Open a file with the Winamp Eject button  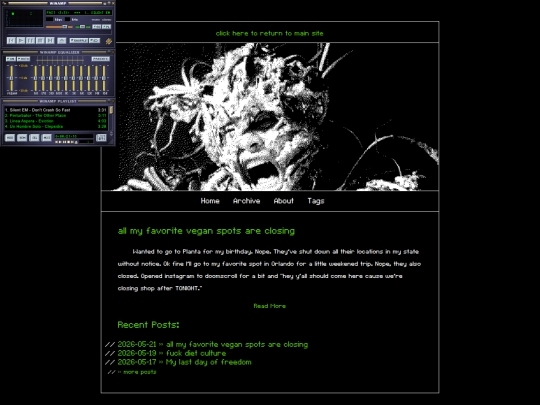(x=62, y=41)
